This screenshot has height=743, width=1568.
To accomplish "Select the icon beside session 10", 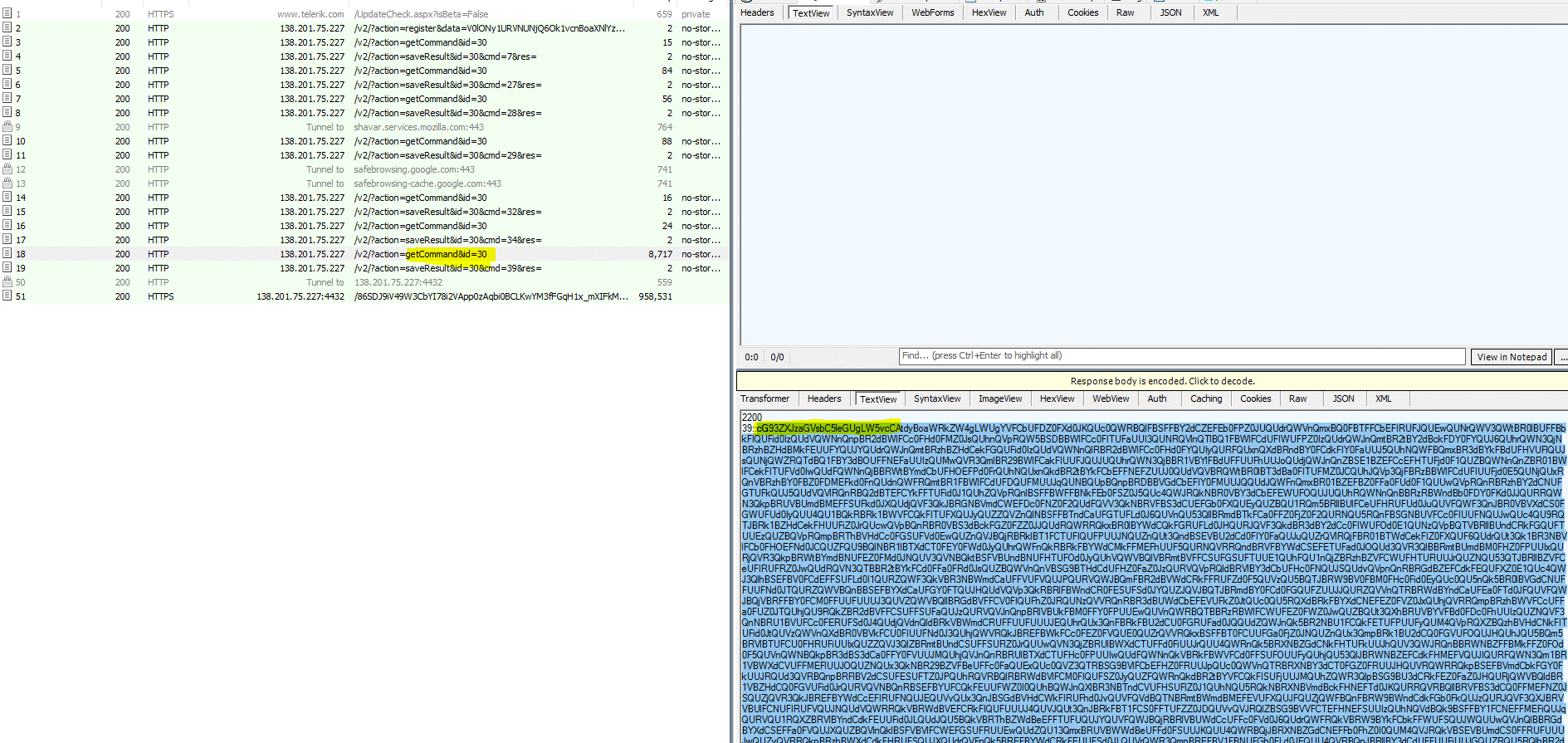I will tap(7, 141).
